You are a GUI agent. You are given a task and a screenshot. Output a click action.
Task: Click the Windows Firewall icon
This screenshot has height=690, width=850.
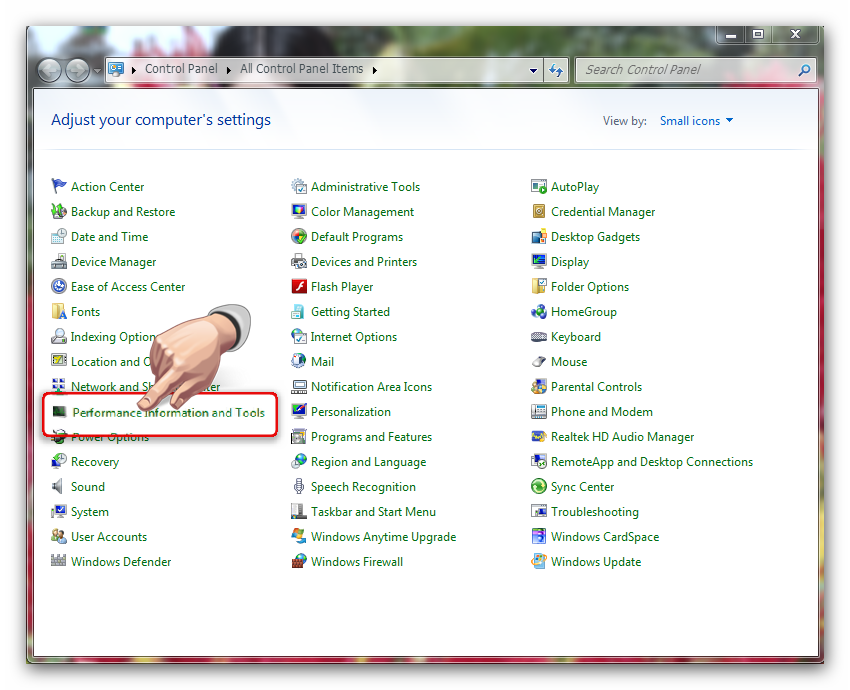click(299, 561)
